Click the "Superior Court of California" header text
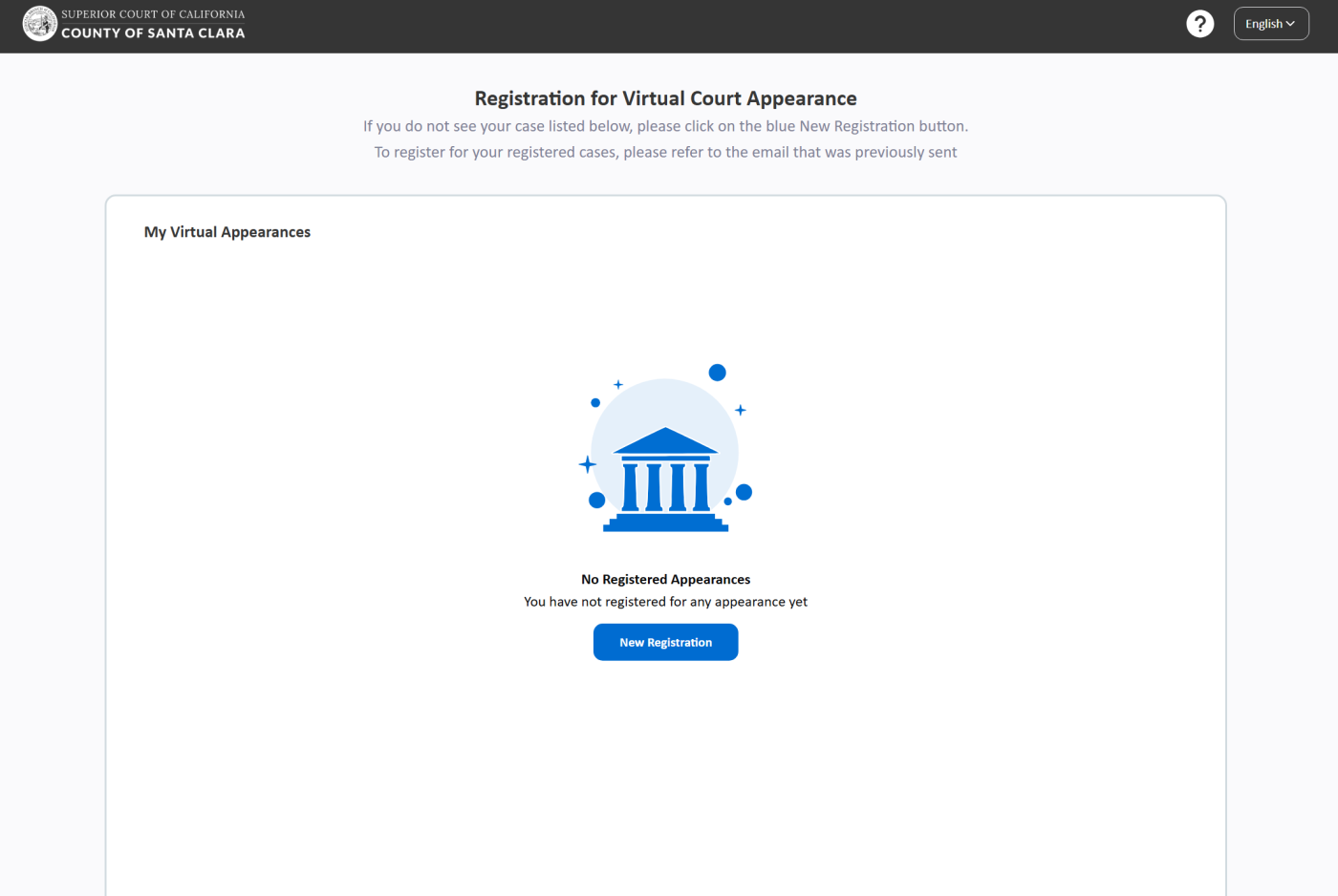This screenshot has width=1338, height=896. (153, 14)
